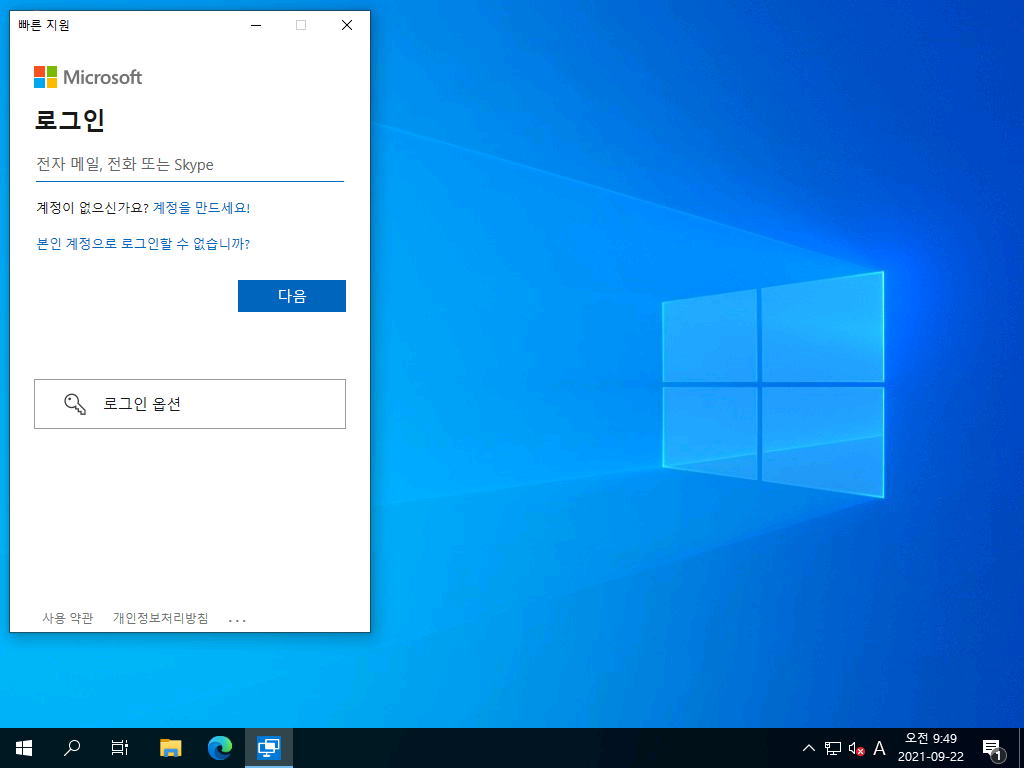Open the muted volume tray icon
1024x768 pixels.
tap(856, 748)
